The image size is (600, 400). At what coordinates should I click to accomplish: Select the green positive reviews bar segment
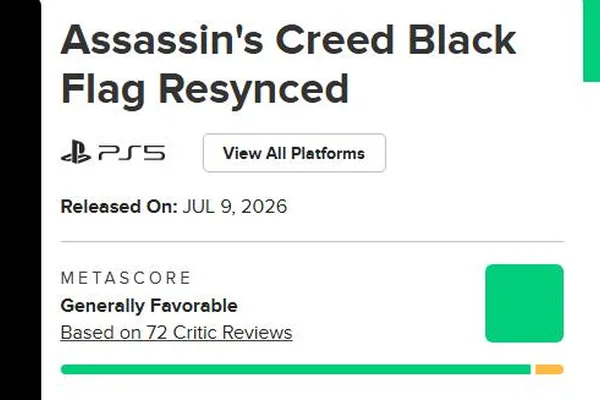295,369
